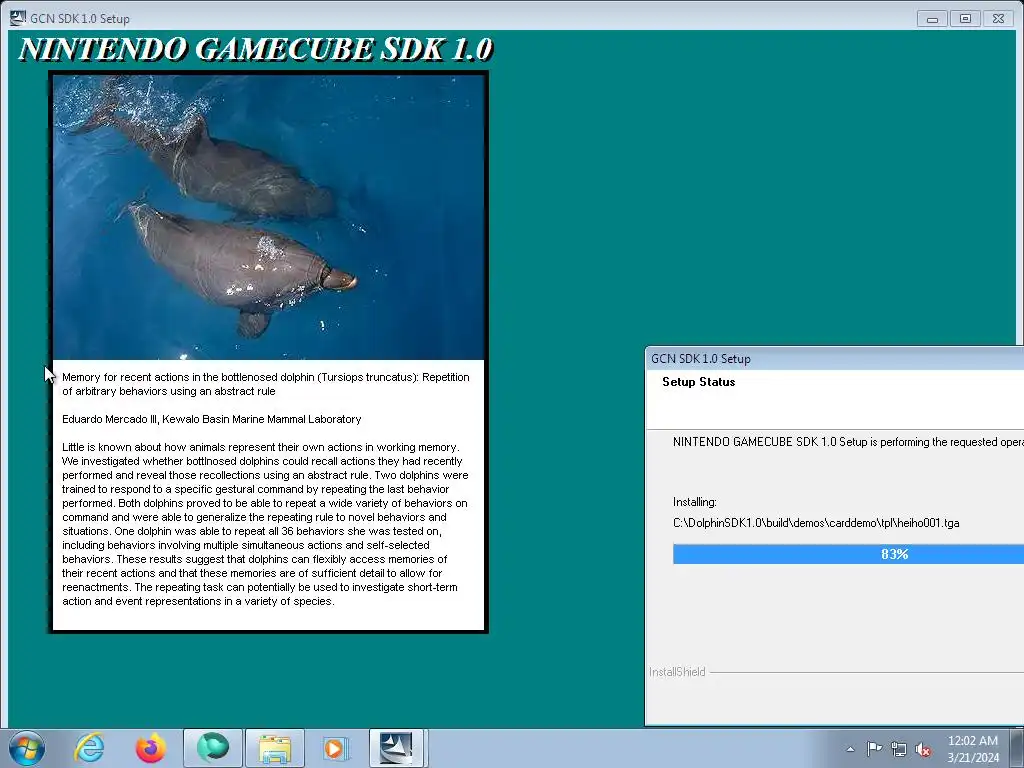Screen dimensions: 1024x768
Task: Click the 'Installing:' label
Action: pos(695,502)
